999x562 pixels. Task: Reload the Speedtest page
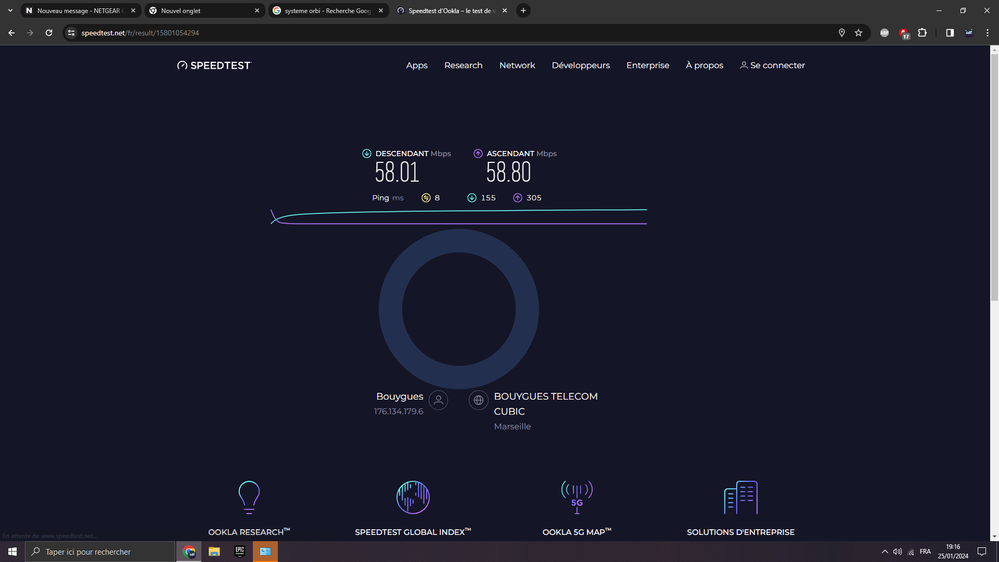point(48,32)
